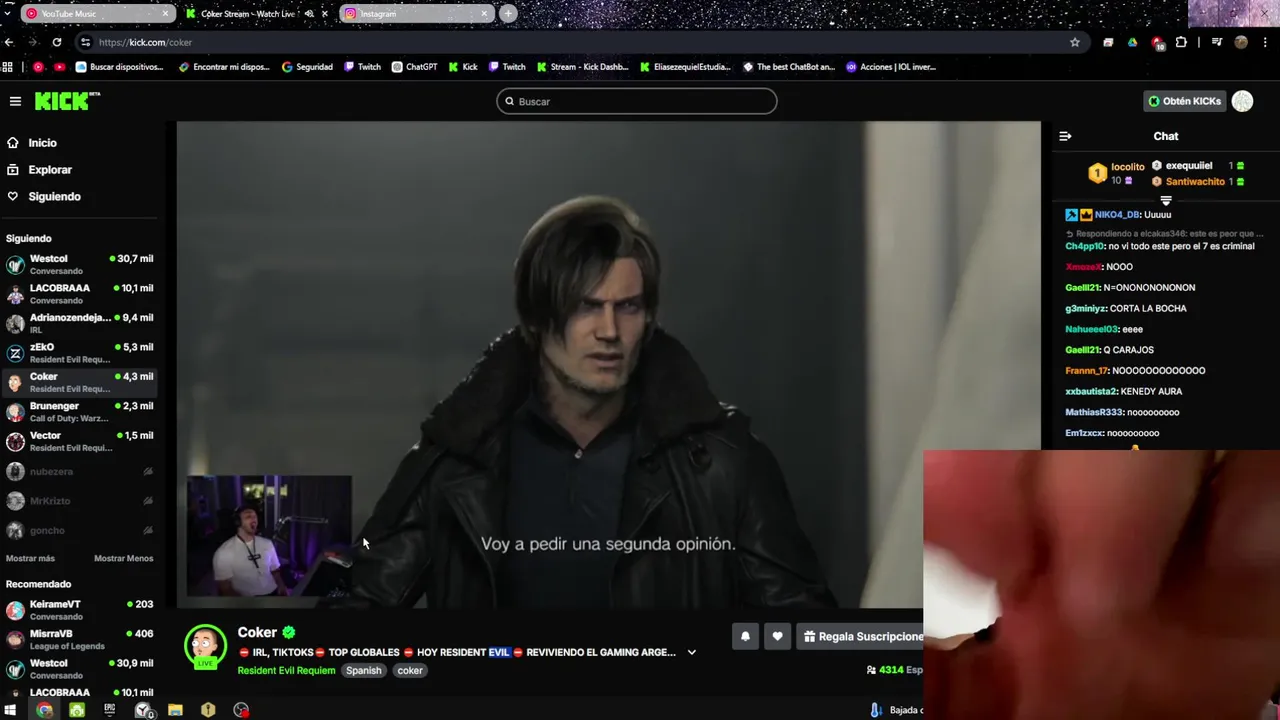
Task: Reload the page
Action: pyautogui.click(x=57, y=42)
